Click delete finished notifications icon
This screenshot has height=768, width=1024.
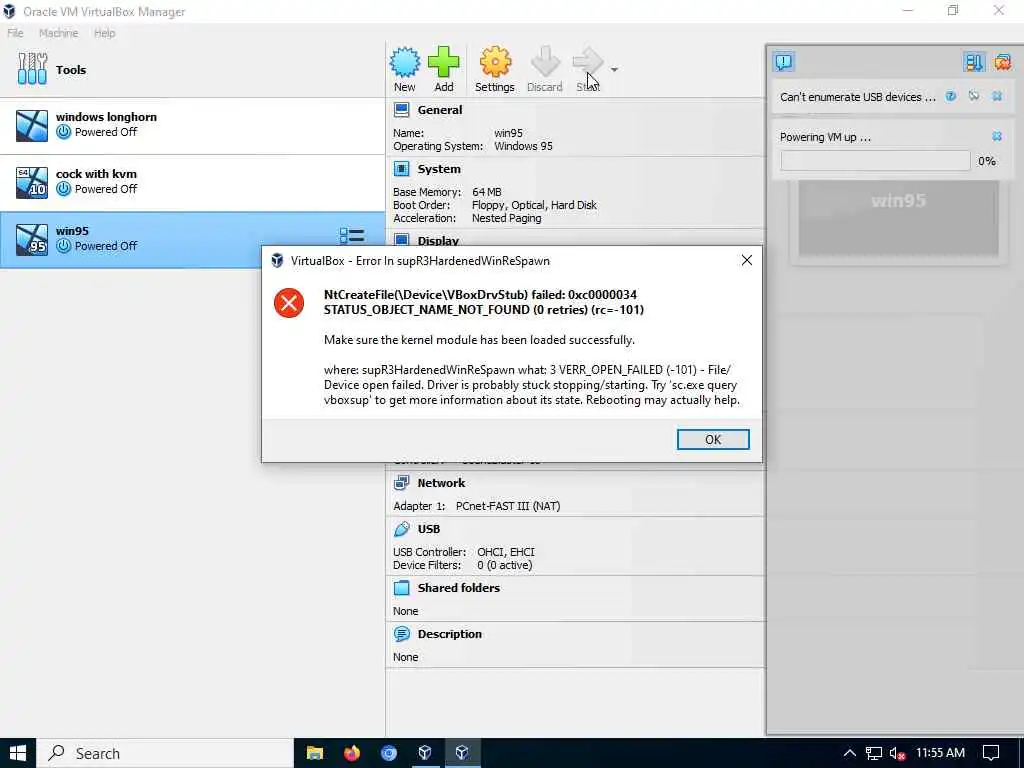pos(1002,62)
